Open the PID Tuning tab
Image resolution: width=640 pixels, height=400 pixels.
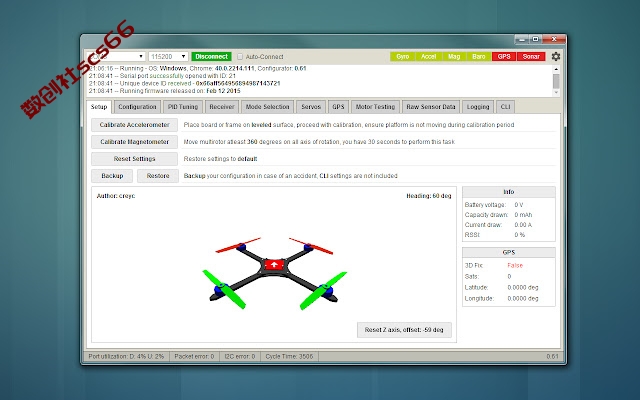point(182,107)
